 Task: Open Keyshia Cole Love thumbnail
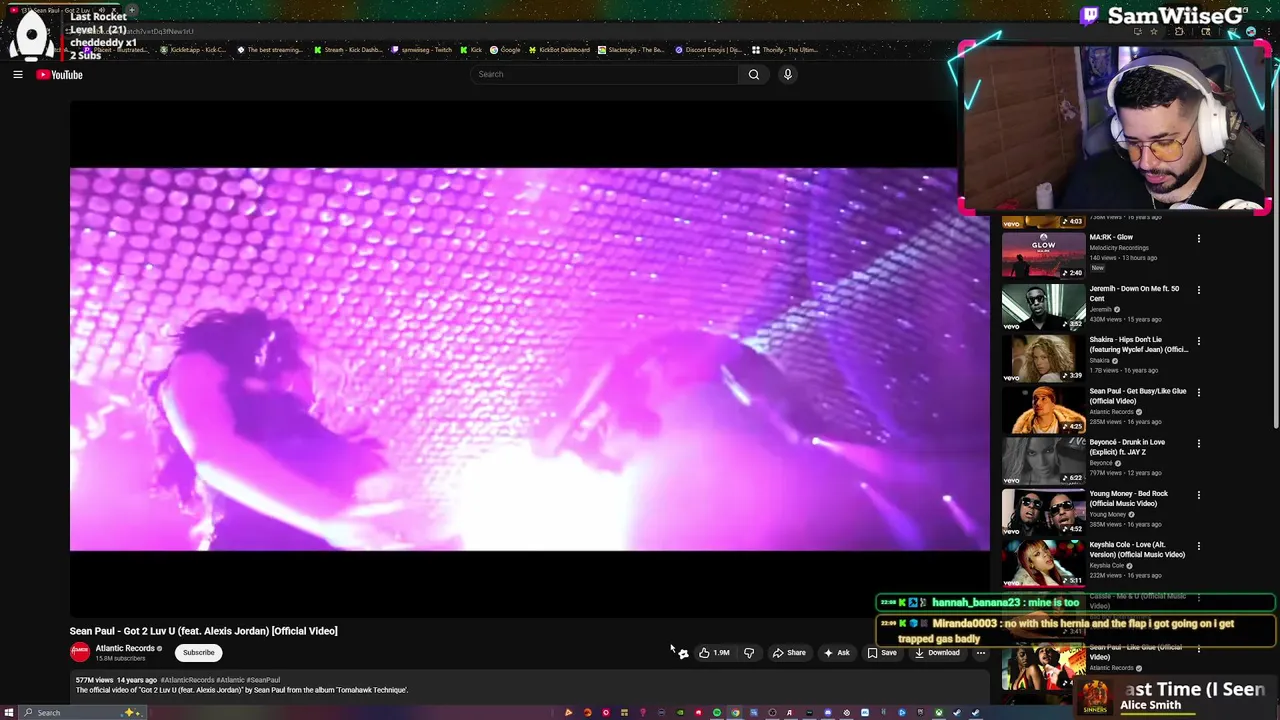1043,562
